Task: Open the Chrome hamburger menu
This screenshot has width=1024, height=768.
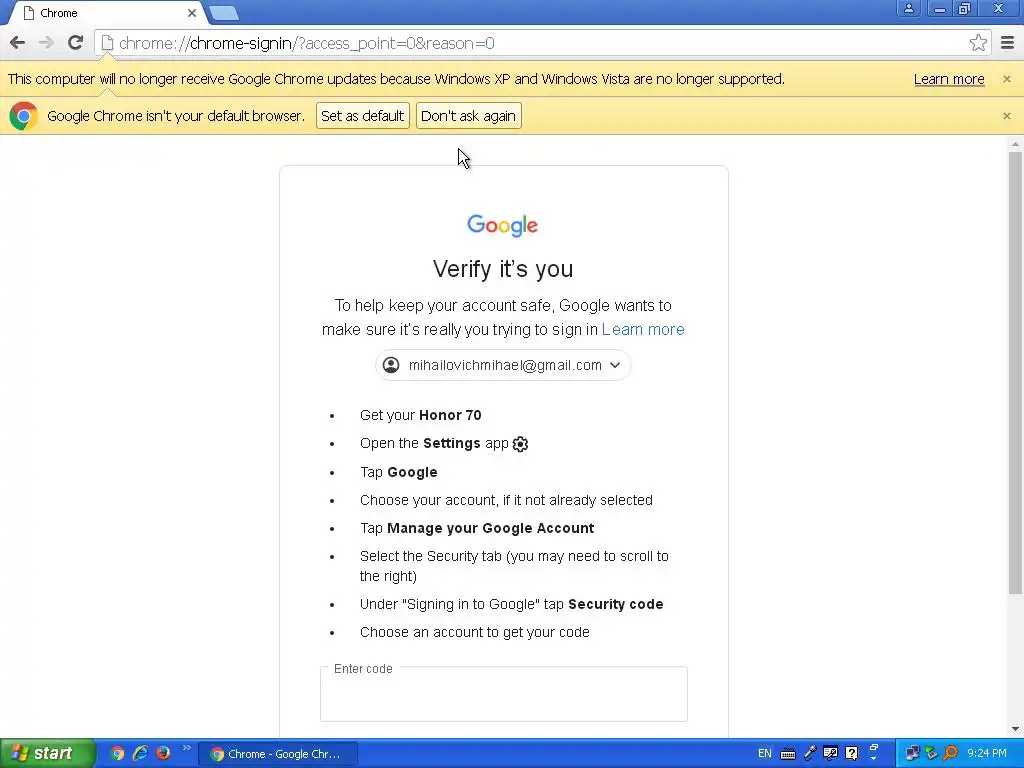Action: [1008, 43]
